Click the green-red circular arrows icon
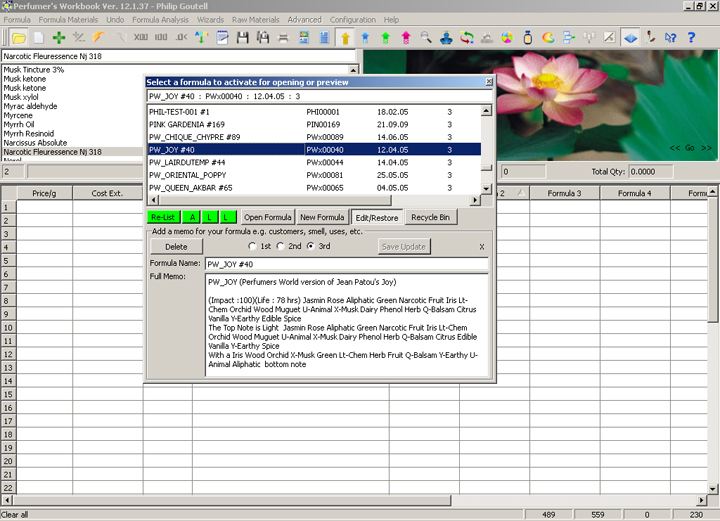Image resolution: width=720 pixels, height=521 pixels. 467,38
